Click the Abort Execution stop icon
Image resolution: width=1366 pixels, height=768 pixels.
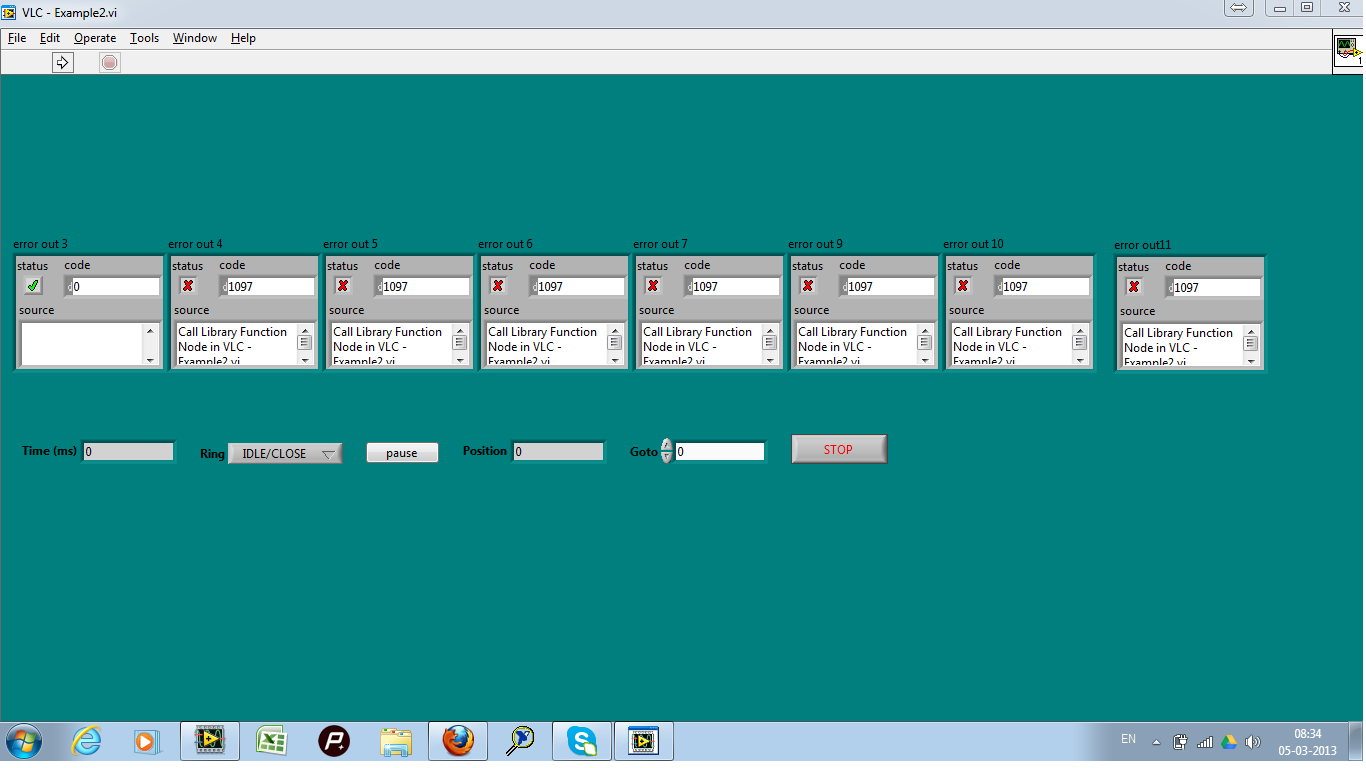(110, 63)
